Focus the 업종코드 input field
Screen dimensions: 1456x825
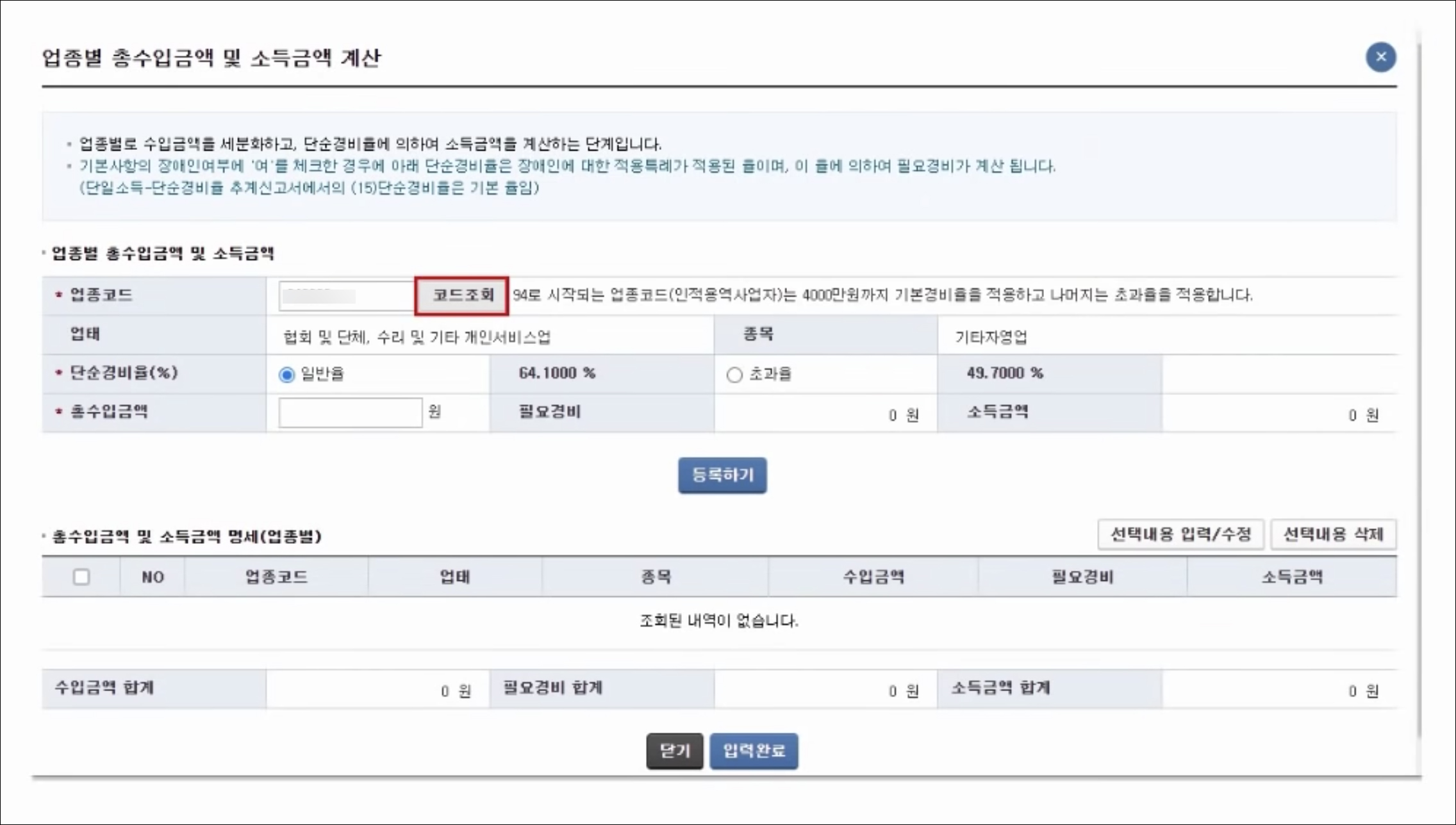(x=347, y=296)
